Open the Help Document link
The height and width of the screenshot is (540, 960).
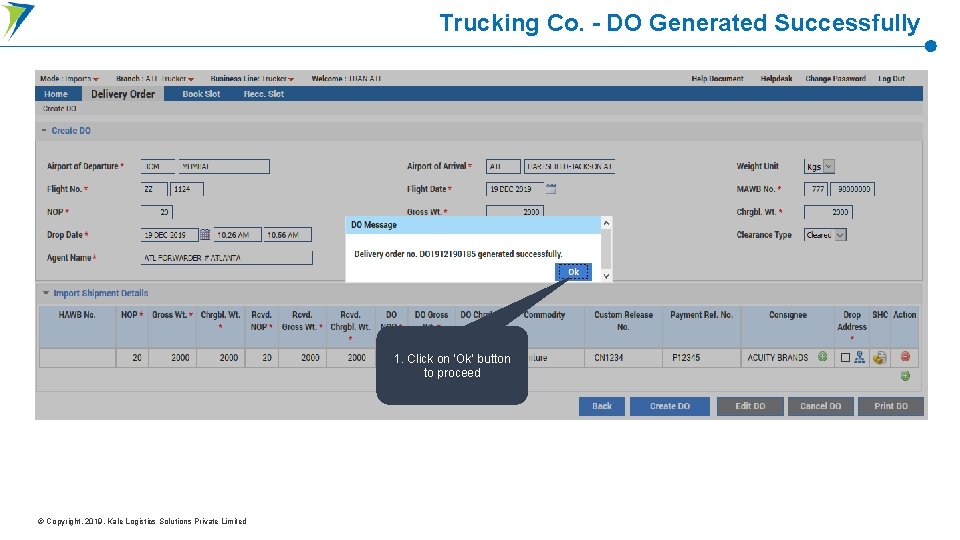tap(717, 78)
